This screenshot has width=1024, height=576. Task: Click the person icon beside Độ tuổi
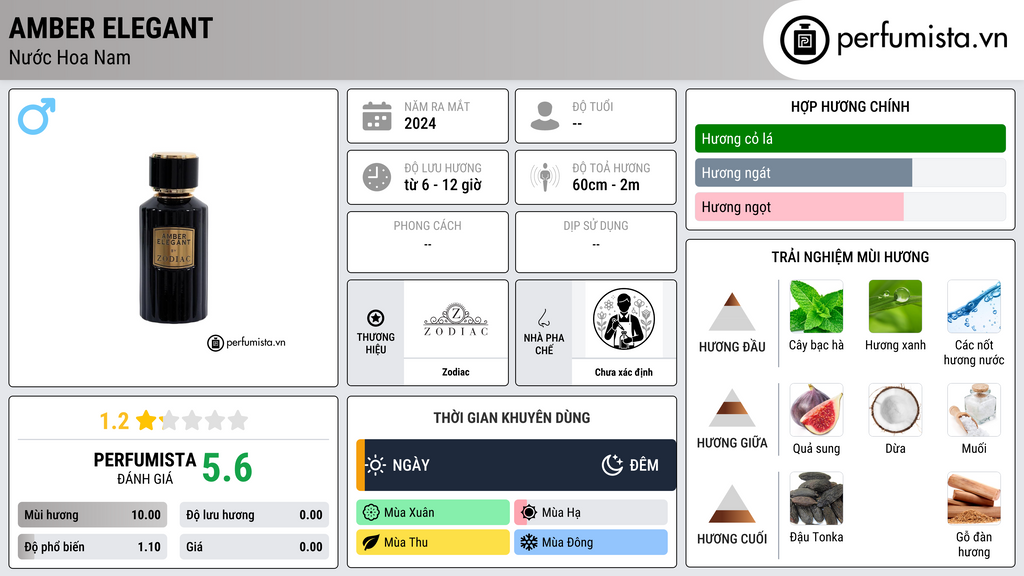pos(545,116)
